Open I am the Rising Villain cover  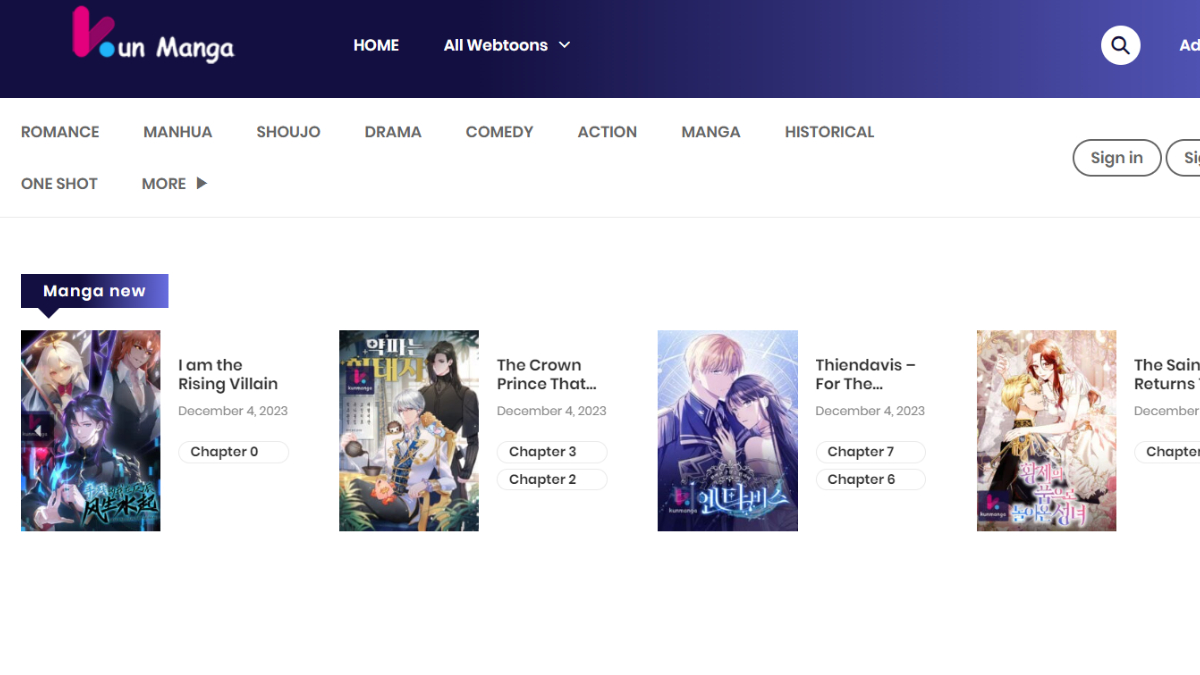(91, 430)
